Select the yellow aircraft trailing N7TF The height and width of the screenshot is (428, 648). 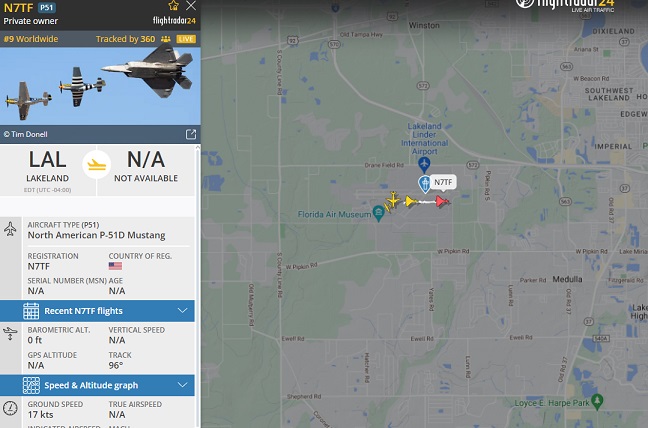pyautogui.click(x=411, y=201)
